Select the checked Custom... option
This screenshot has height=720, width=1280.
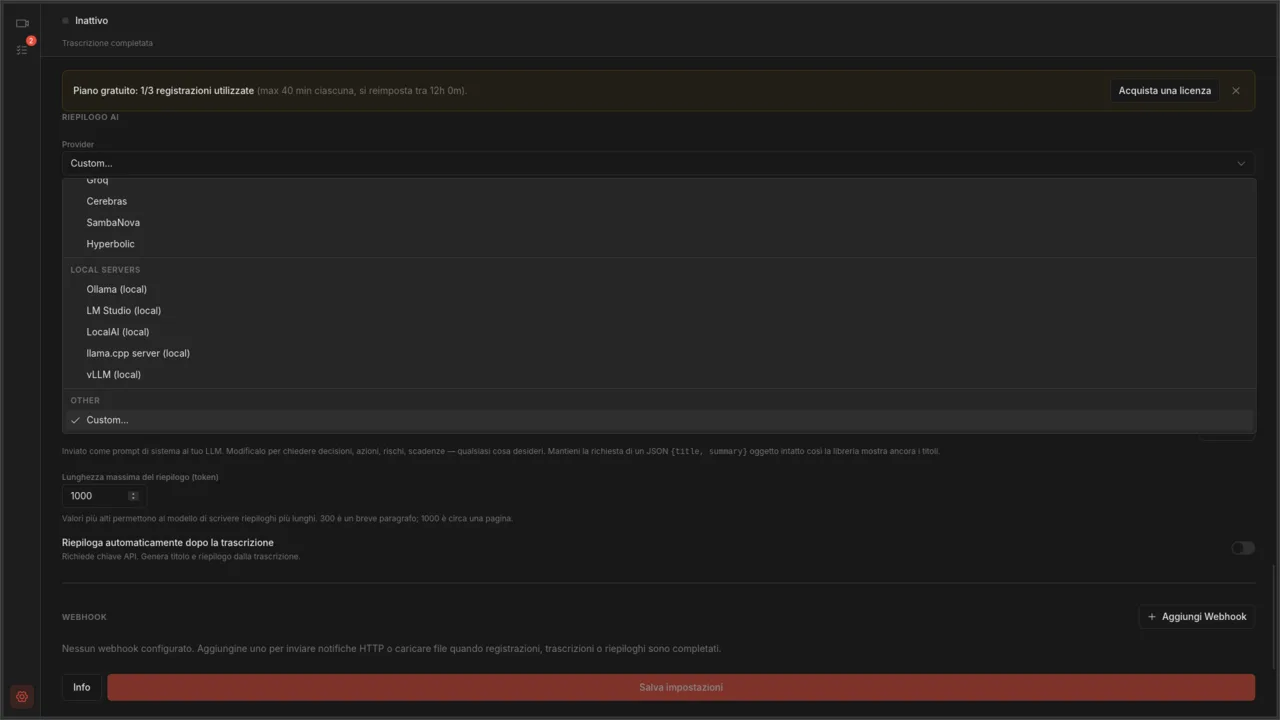pos(659,420)
